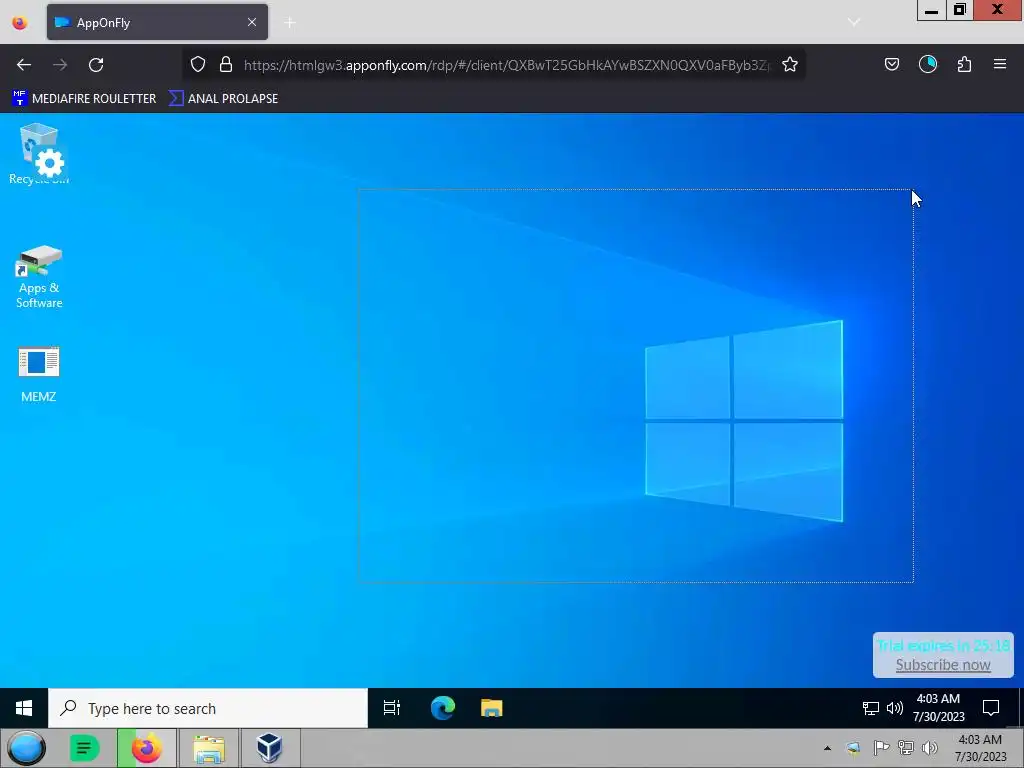
Task: Select the AppOnFly browser tab
Action: (x=157, y=22)
